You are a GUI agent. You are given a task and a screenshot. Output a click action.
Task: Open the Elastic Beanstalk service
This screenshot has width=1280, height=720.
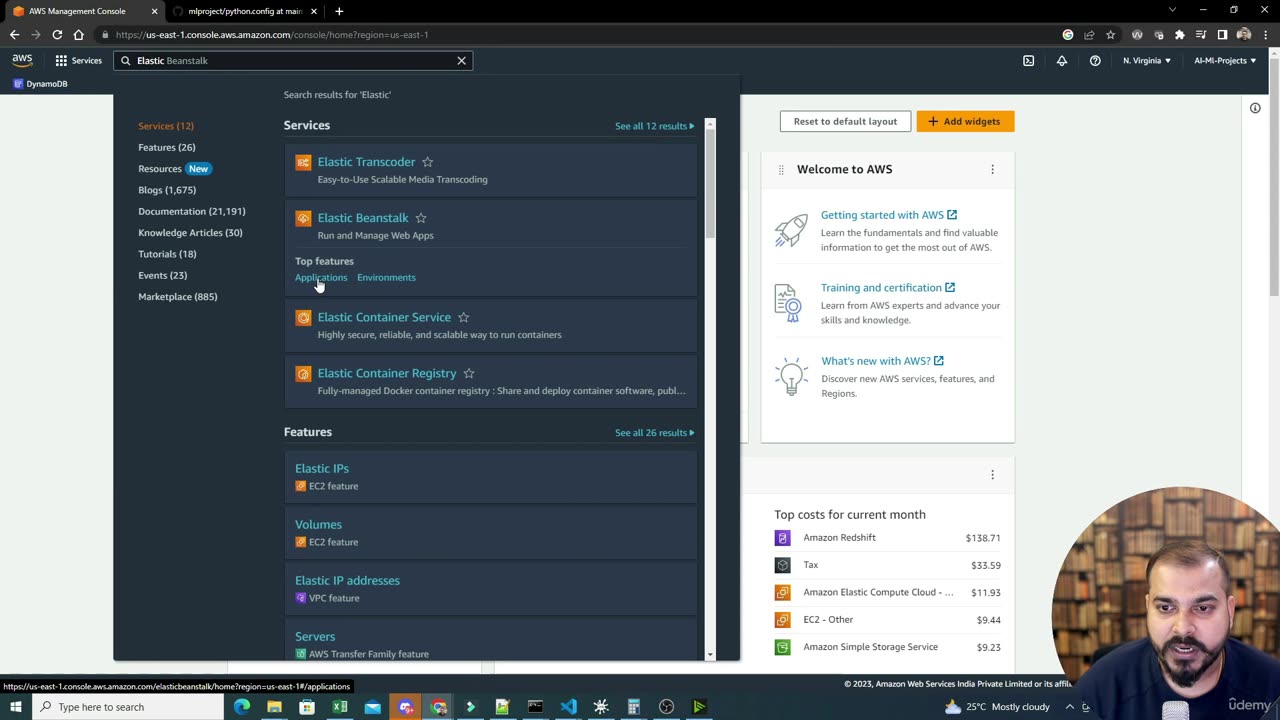point(363,218)
